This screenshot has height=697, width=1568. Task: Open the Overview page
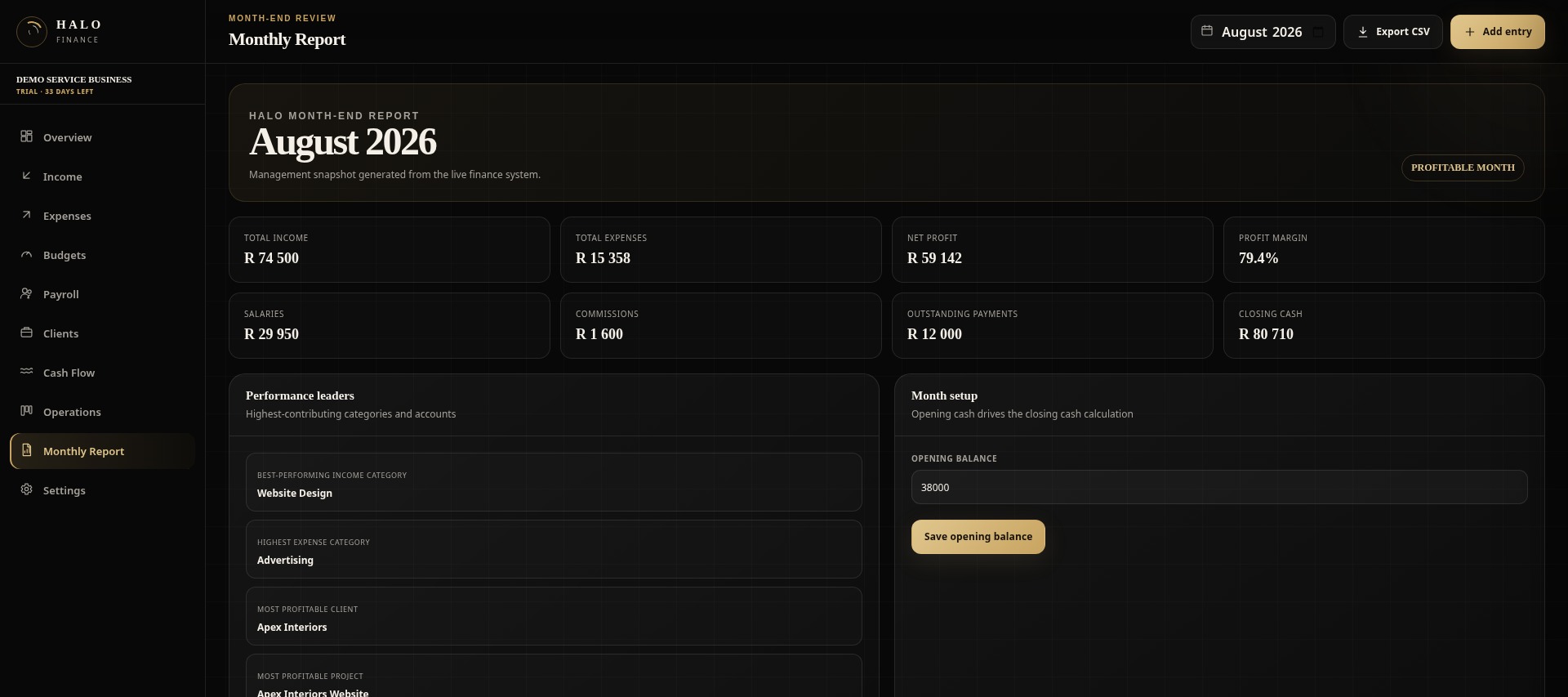103,137
